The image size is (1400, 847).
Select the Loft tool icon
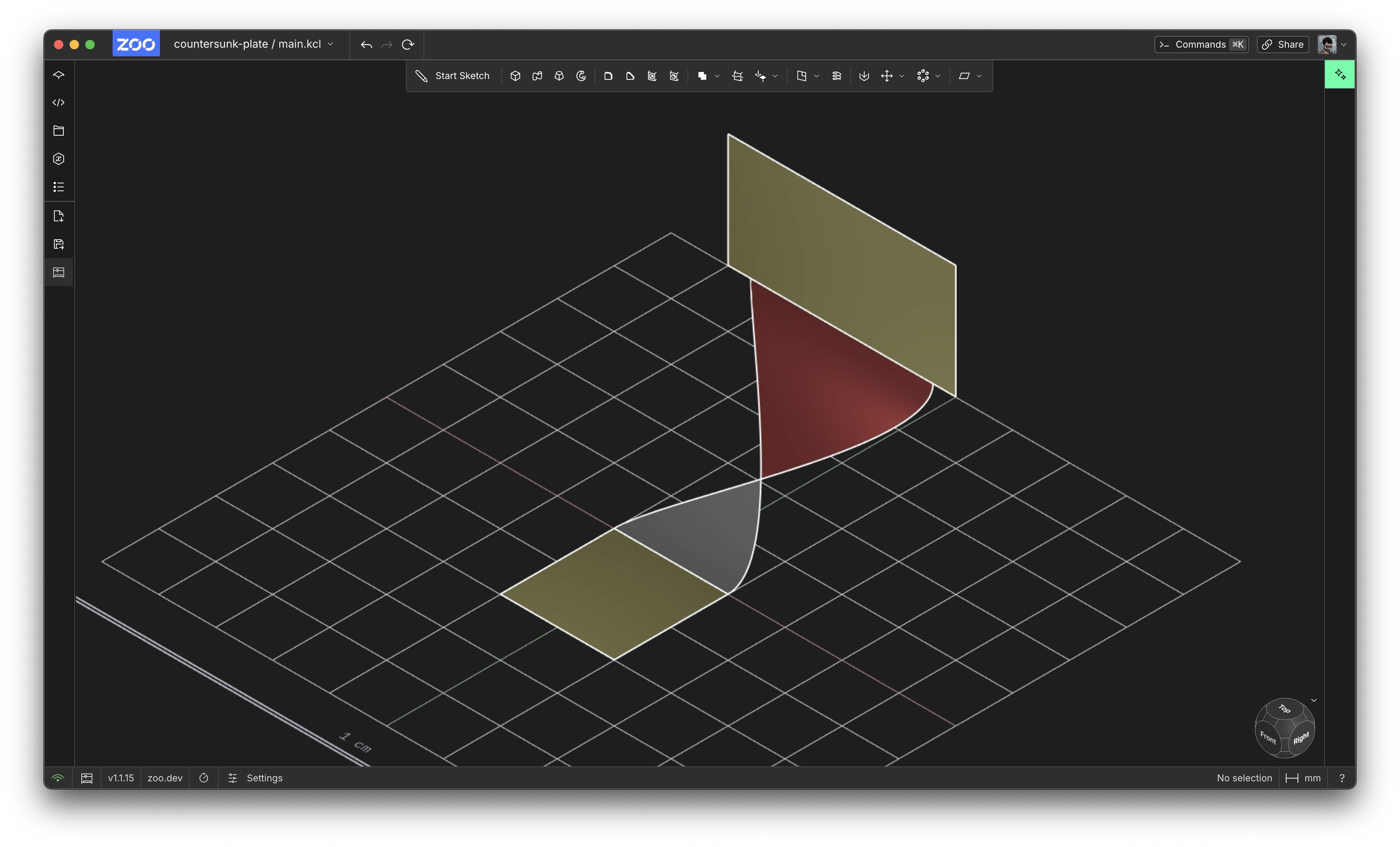559,76
